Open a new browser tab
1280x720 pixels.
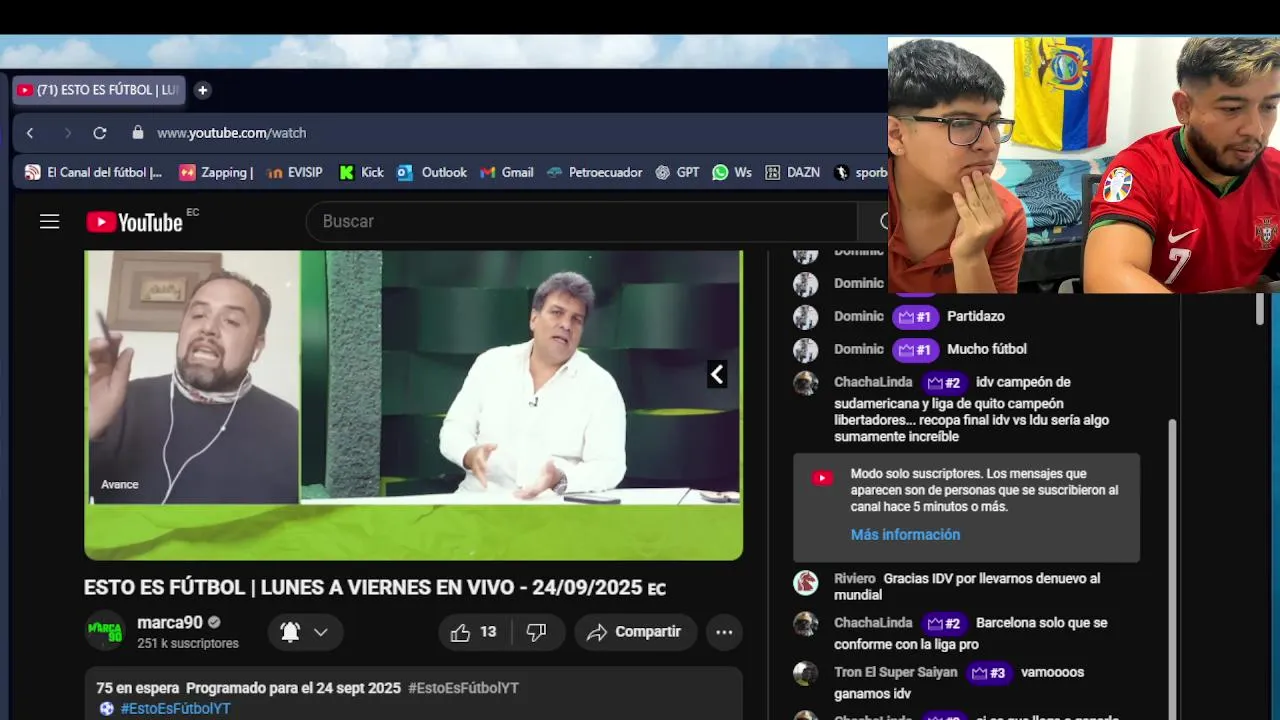(202, 90)
